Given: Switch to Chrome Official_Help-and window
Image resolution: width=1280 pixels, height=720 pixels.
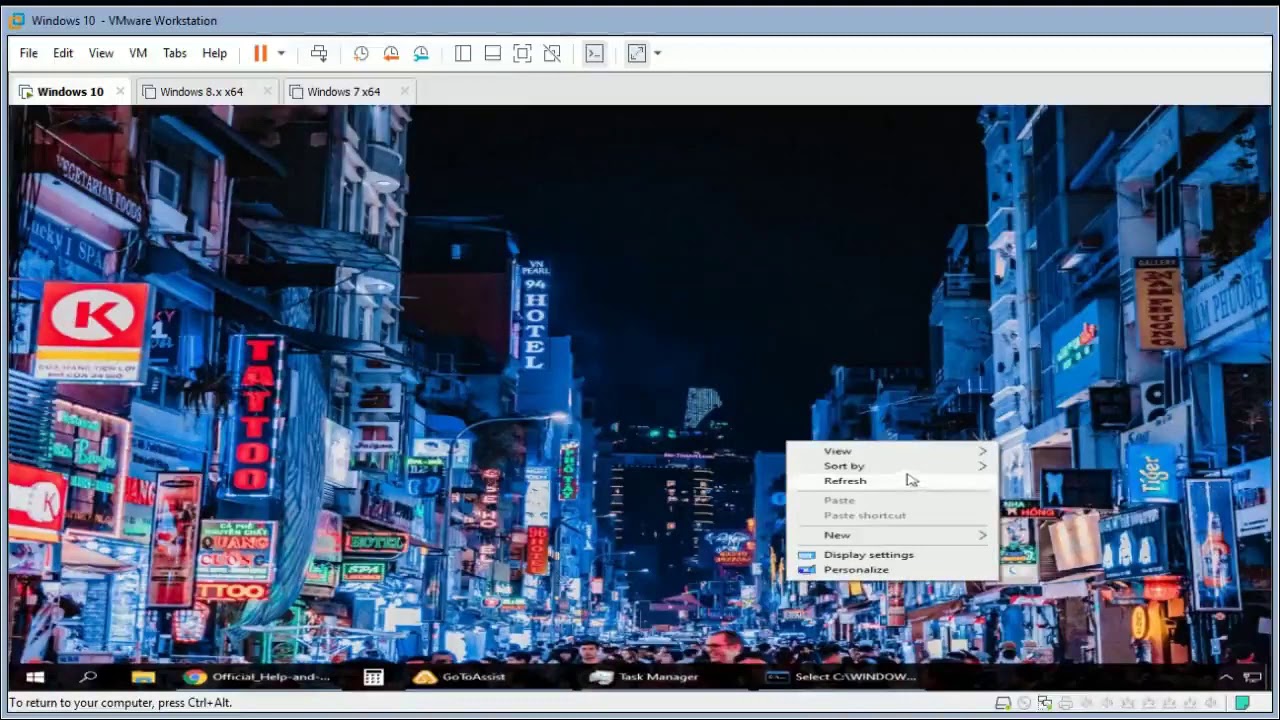Looking at the screenshot, I should (257, 677).
